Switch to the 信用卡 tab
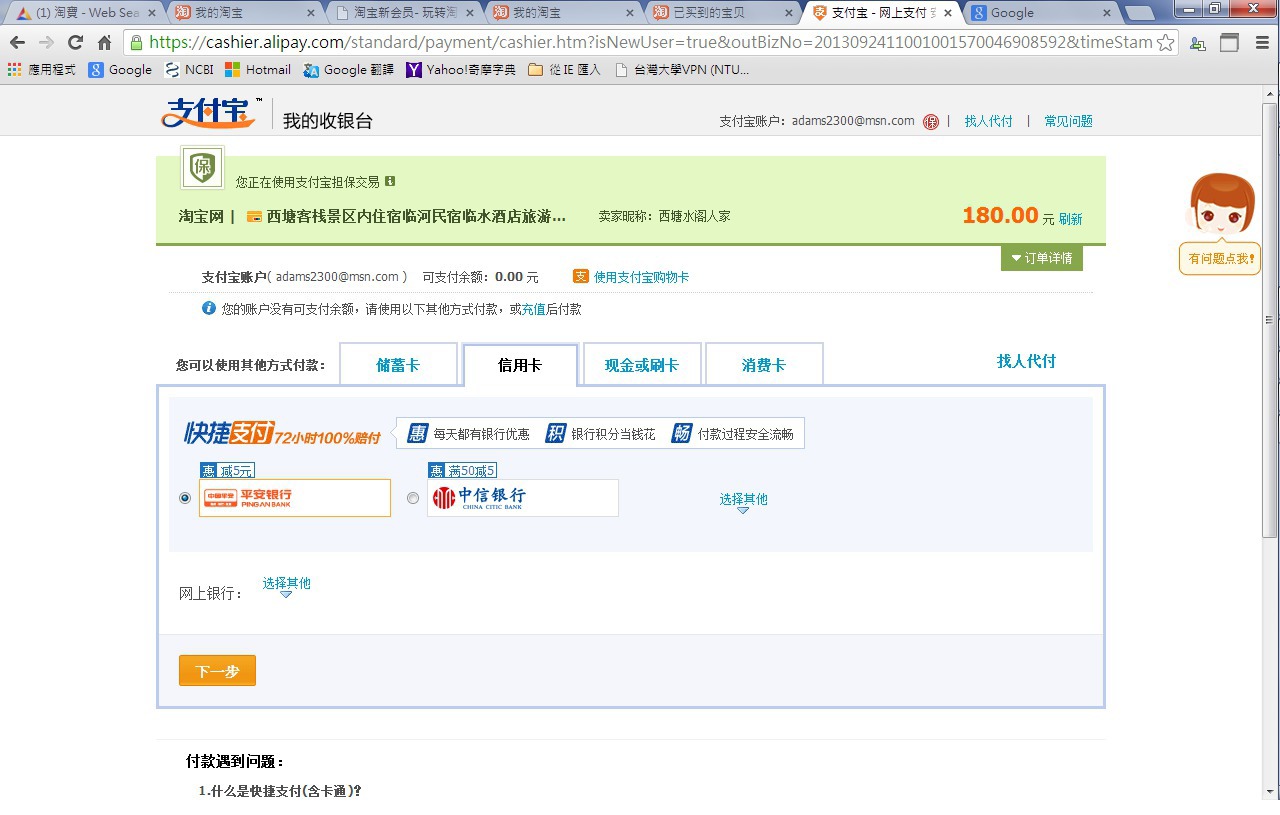Screen dimensions: 1280x815 520,365
